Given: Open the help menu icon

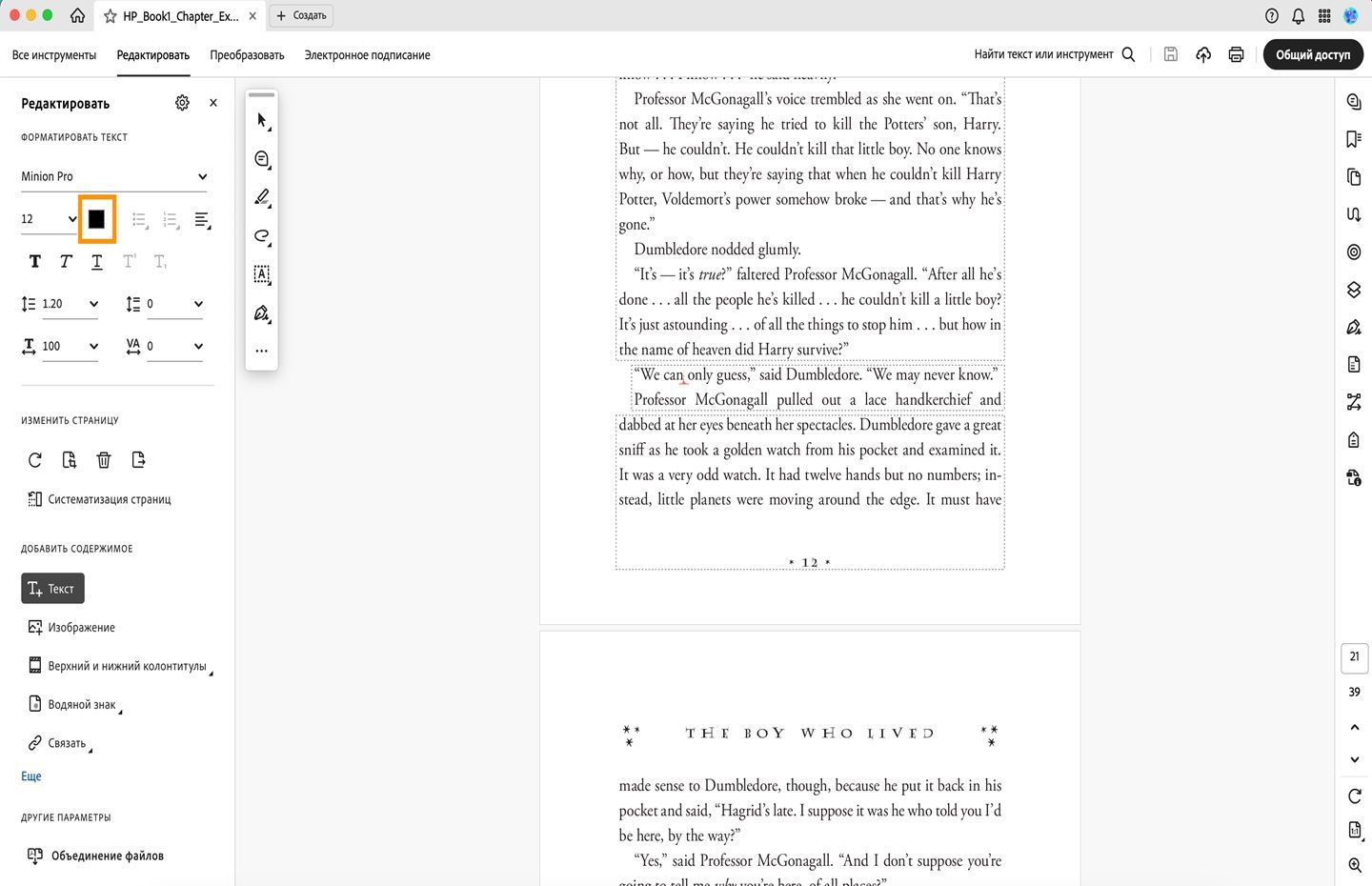Looking at the screenshot, I should coord(1272,15).
